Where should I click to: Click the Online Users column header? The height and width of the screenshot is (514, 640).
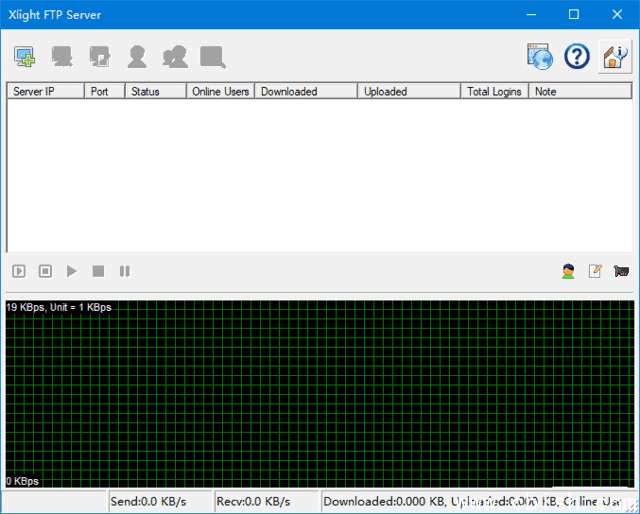220,91
